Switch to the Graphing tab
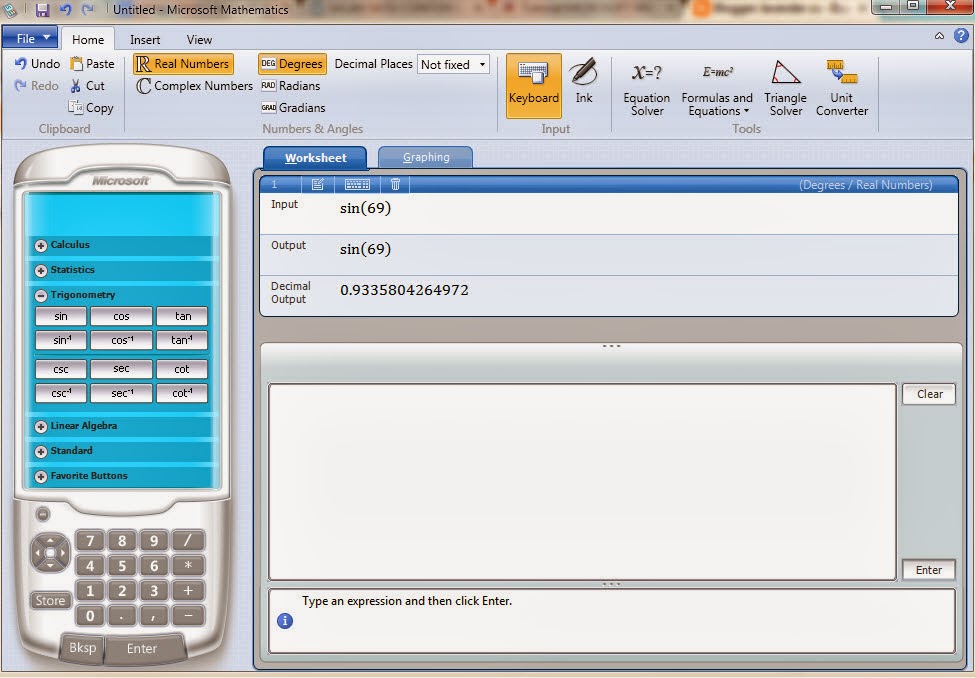Viewport: 975px width, 678px height. click(x=425, y=157)
